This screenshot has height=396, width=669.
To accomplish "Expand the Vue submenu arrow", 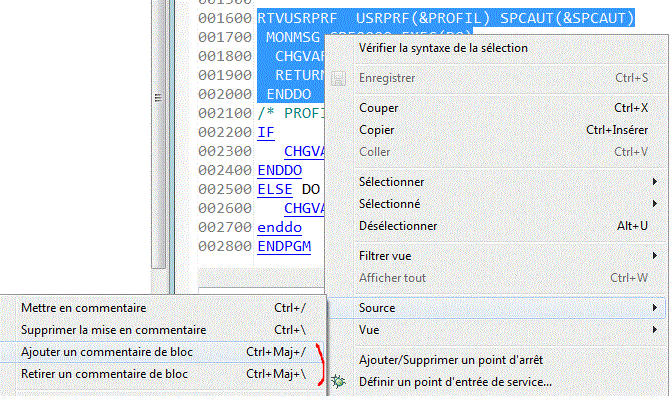I will 655,330.
